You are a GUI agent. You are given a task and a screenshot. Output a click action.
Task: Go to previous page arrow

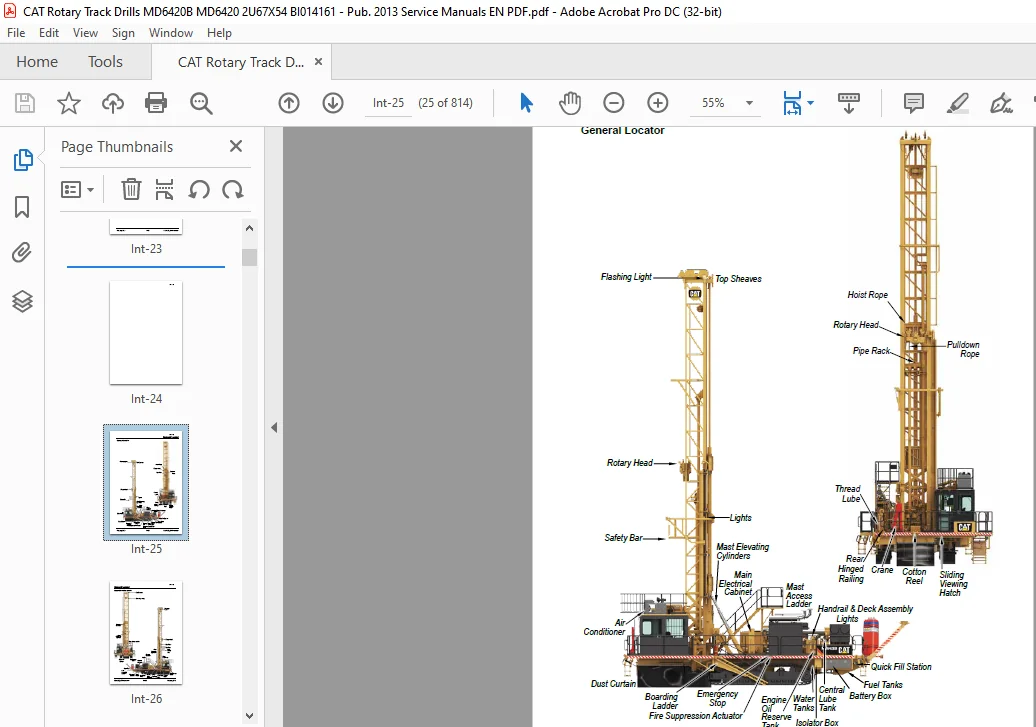coord(289,103)
